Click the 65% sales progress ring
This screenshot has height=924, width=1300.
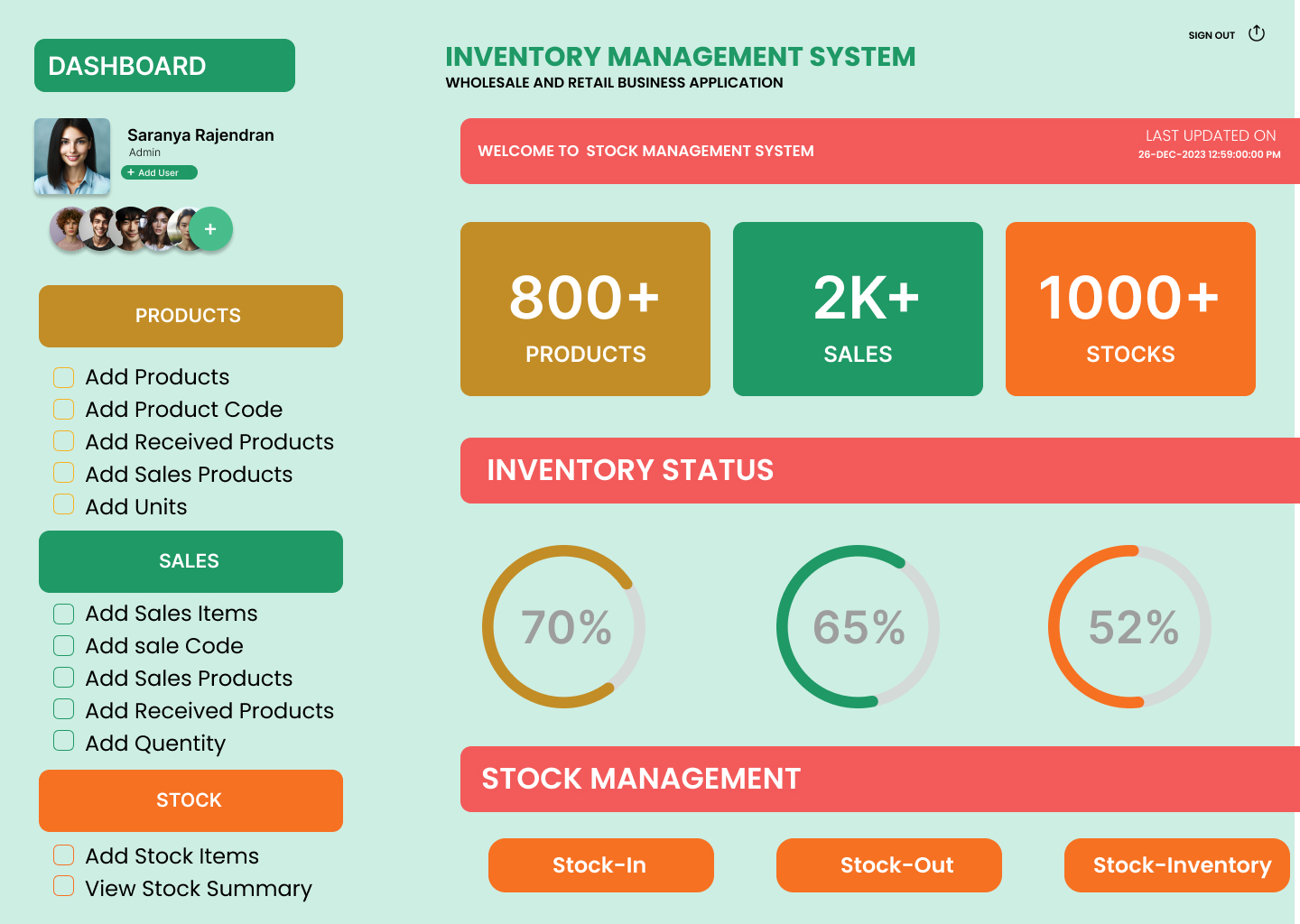(x=858, y=626)
